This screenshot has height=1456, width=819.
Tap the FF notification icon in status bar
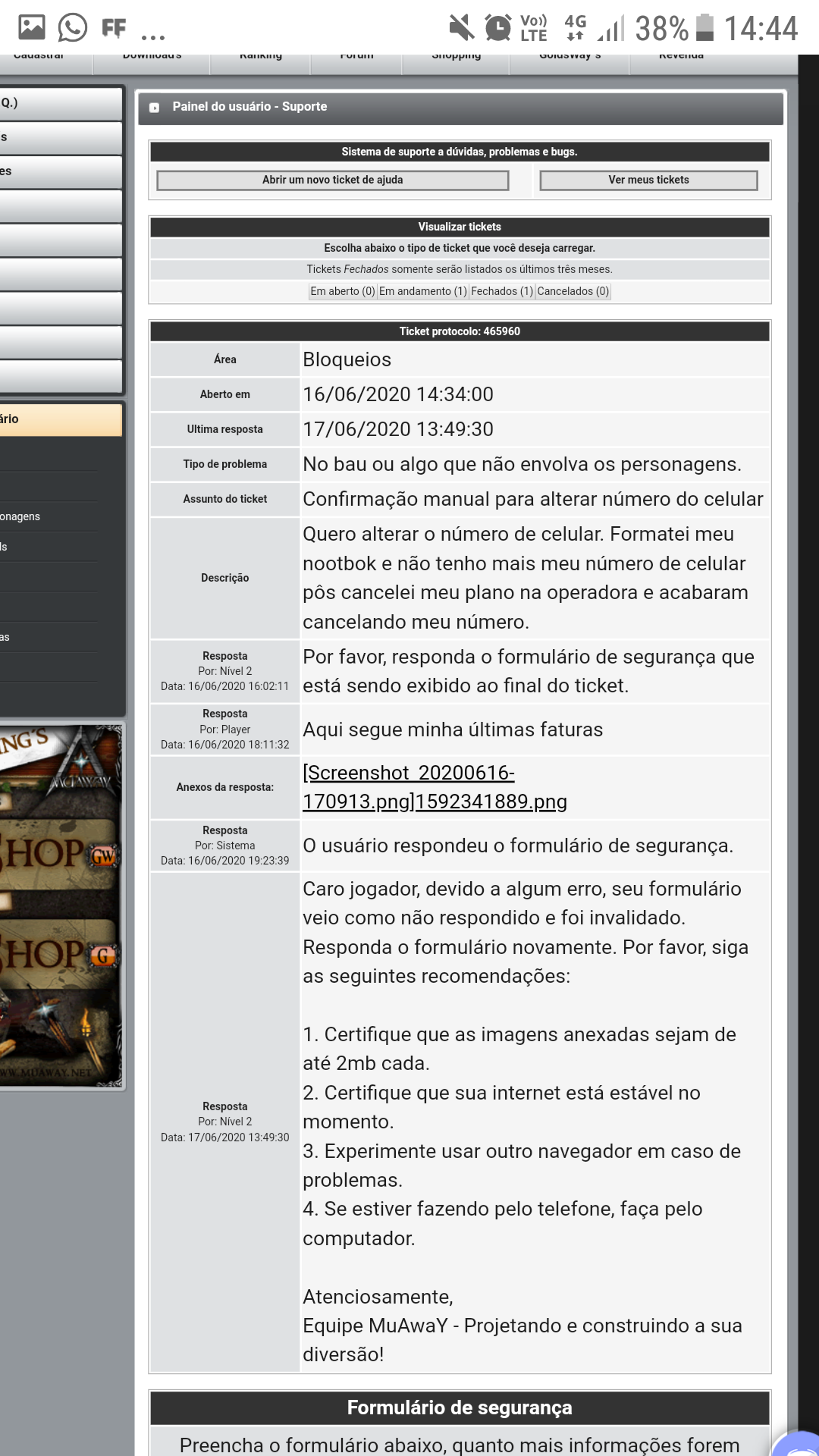point(114,29)
